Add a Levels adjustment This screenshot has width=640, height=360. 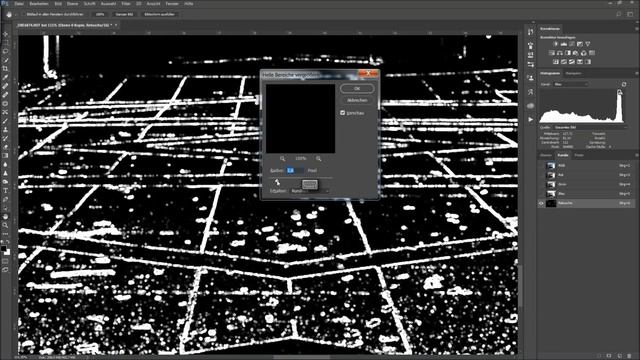564,44
